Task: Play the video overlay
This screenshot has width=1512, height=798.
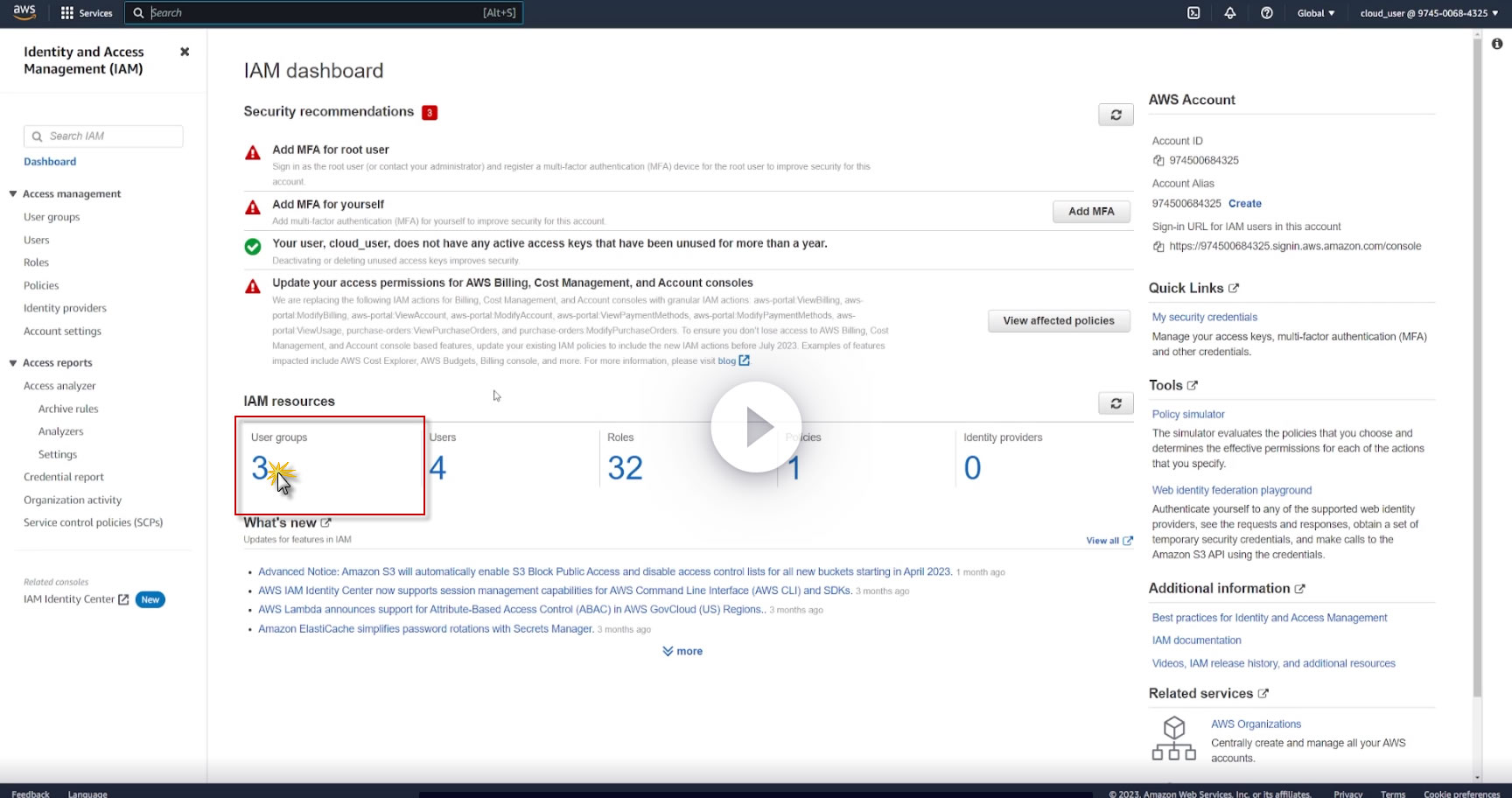Action: pyautogui.click(x=756, y=427)
